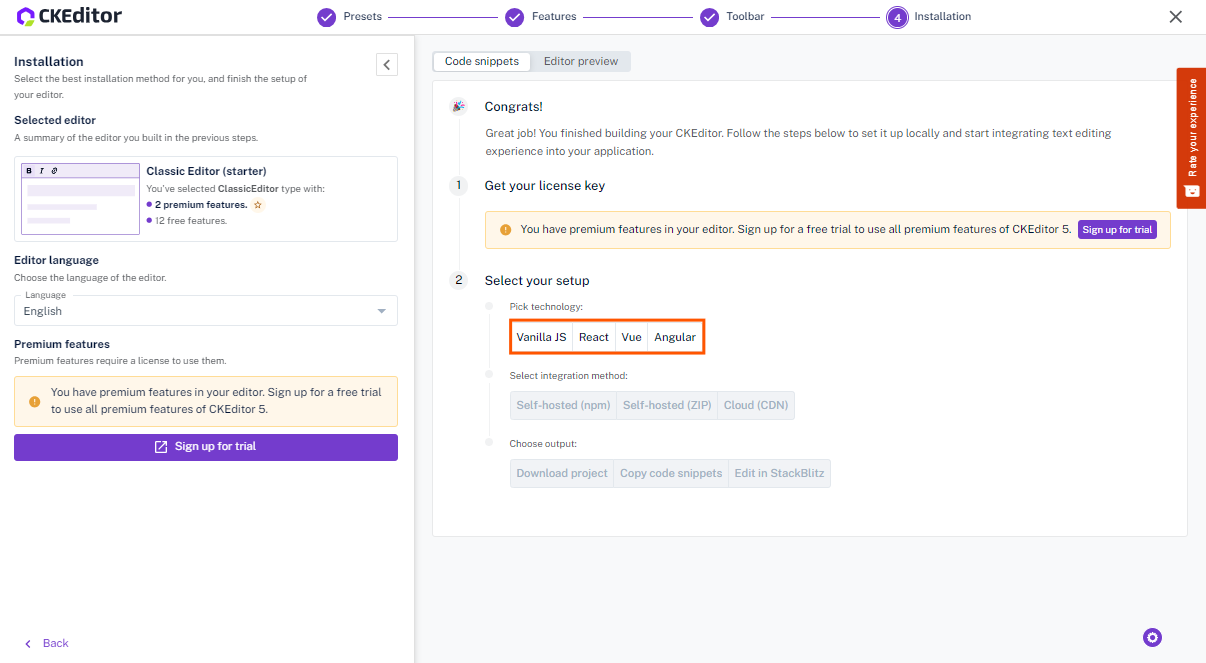This screenshot has height=663, width=1206.
Task: Choose Cloud (CDN) integration
Action: click(x=756, y=406)
